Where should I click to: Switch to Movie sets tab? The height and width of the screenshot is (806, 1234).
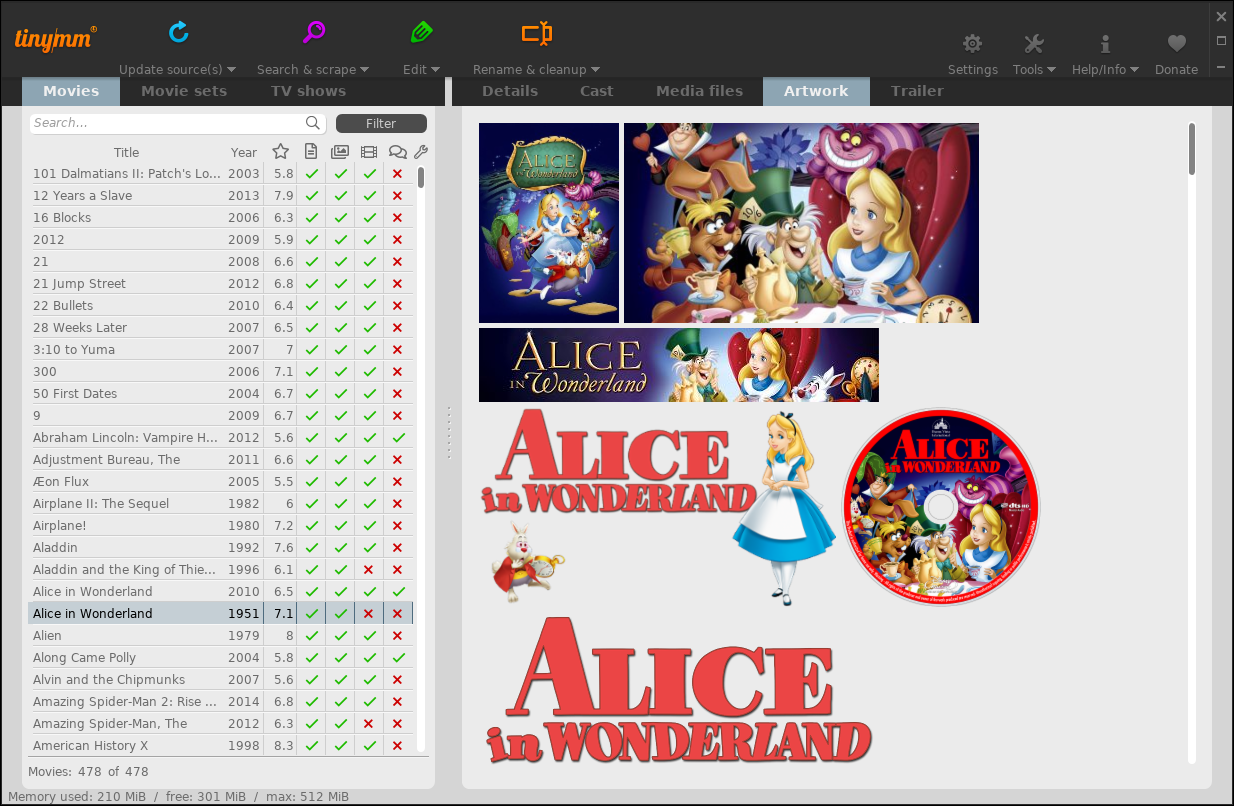184,91
